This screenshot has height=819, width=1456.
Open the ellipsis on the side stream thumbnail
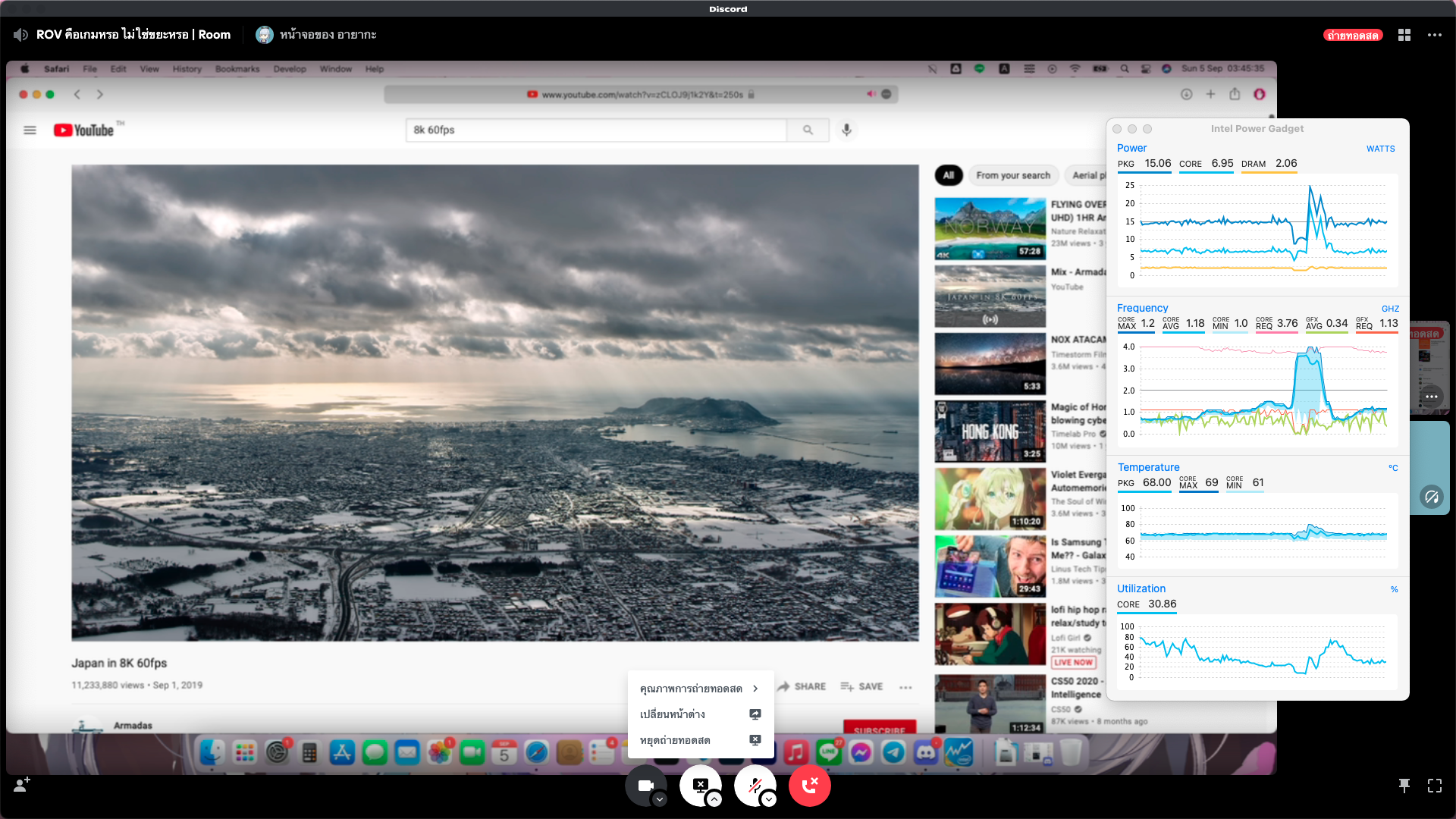[x=1432, y=397]
